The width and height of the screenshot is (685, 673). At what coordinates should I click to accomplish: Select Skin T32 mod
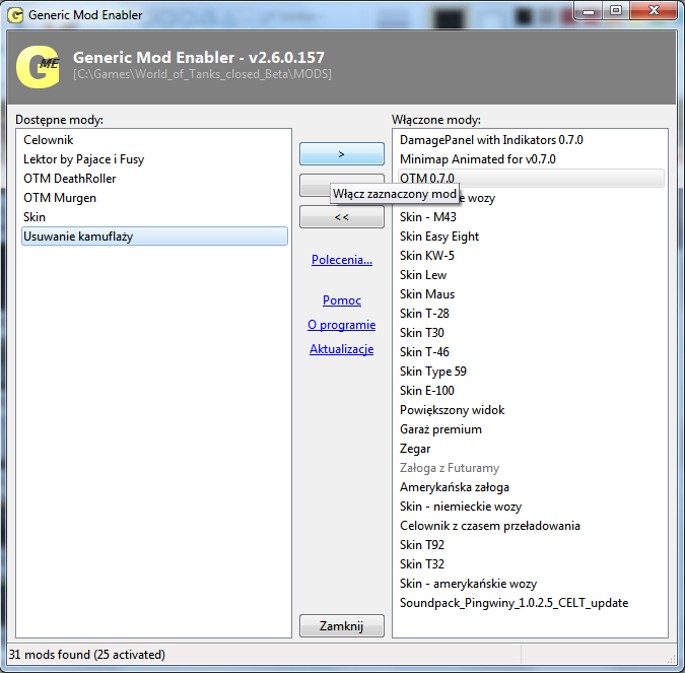coord(531,564)
